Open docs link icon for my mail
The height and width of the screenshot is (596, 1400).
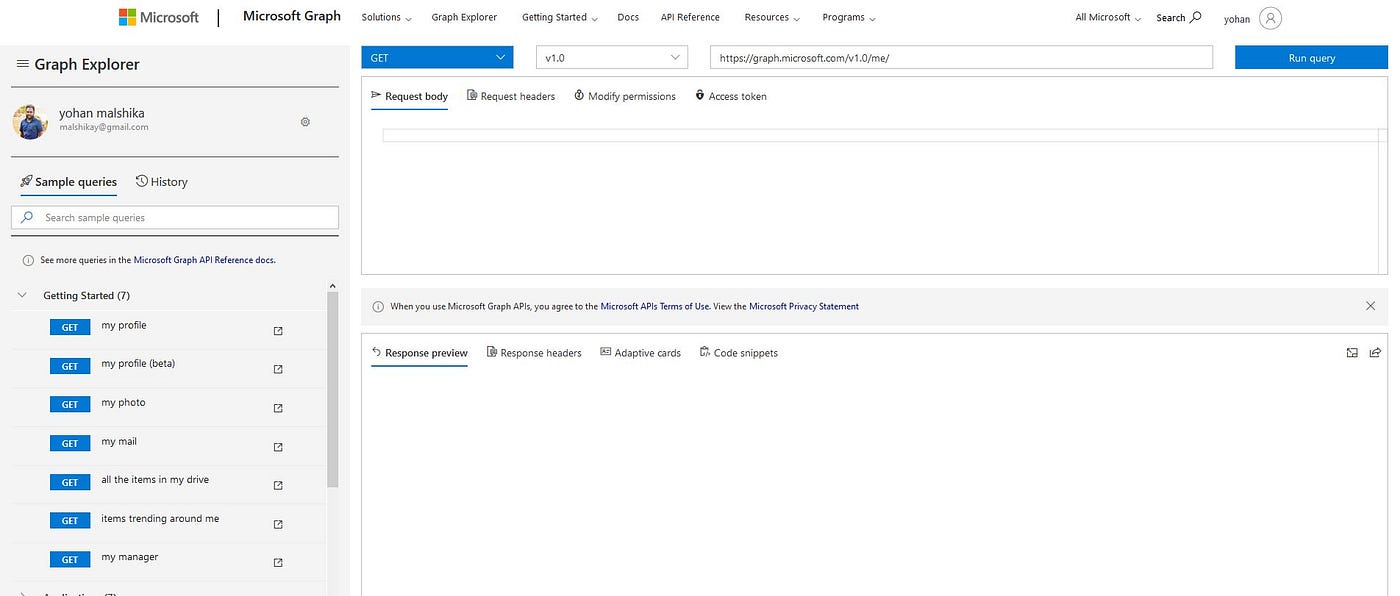click(x=278, y=447)
